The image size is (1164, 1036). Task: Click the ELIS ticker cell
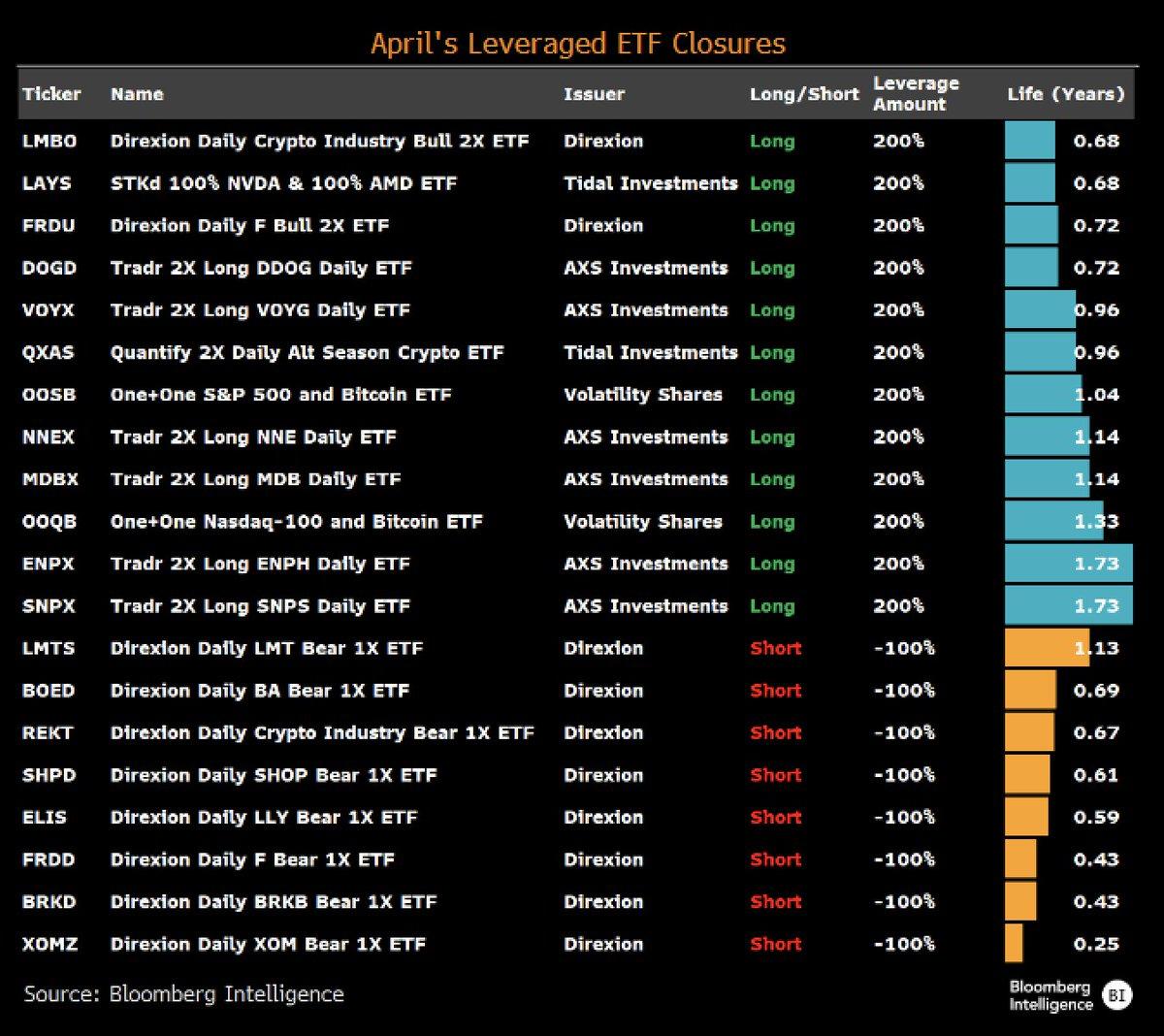(45, 818)
